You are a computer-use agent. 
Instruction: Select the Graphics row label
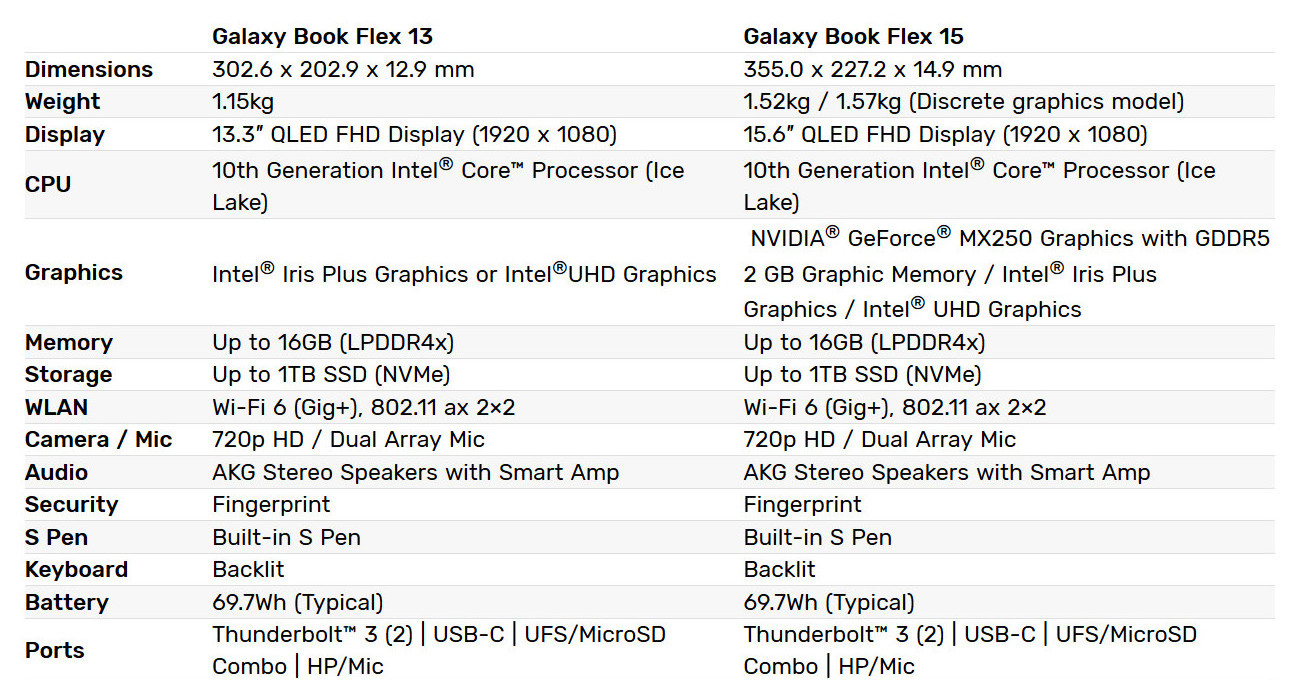[74, 273]
